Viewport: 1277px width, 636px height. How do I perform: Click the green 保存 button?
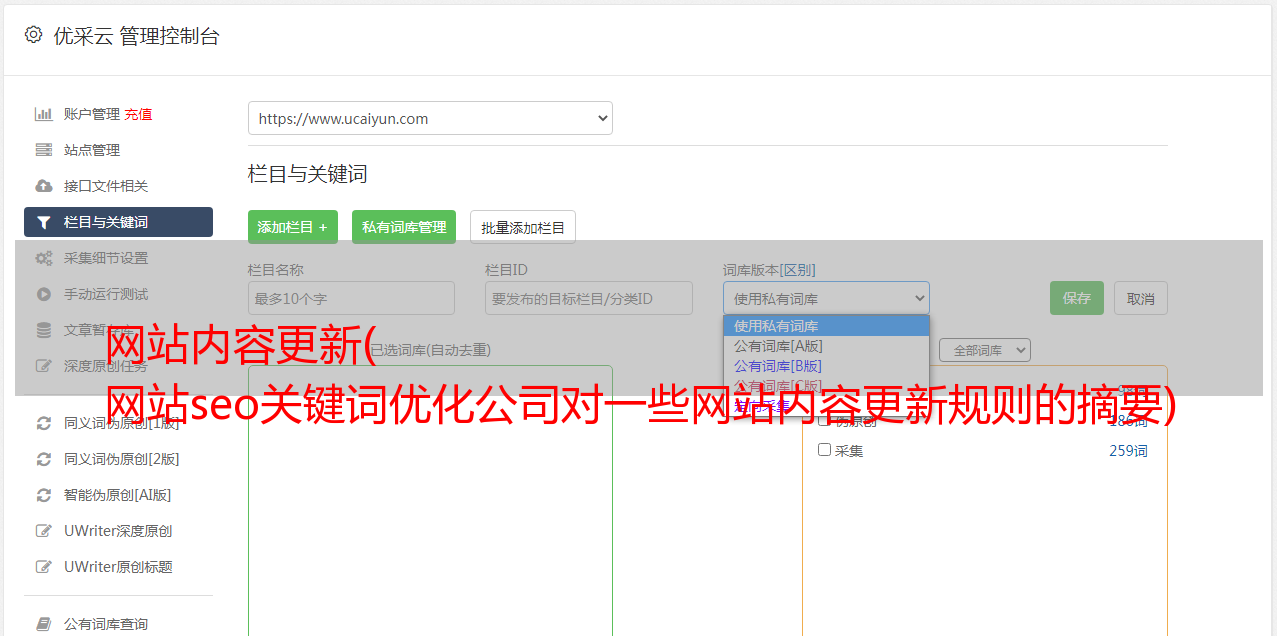[1077, 298]
